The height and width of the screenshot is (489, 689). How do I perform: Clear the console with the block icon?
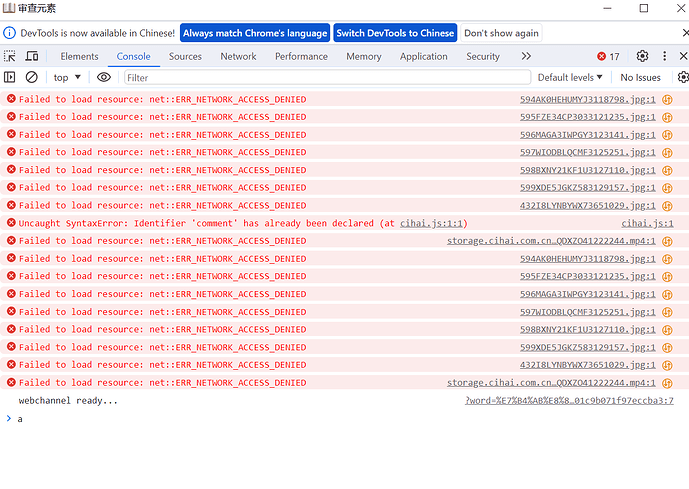click(32, 77)
